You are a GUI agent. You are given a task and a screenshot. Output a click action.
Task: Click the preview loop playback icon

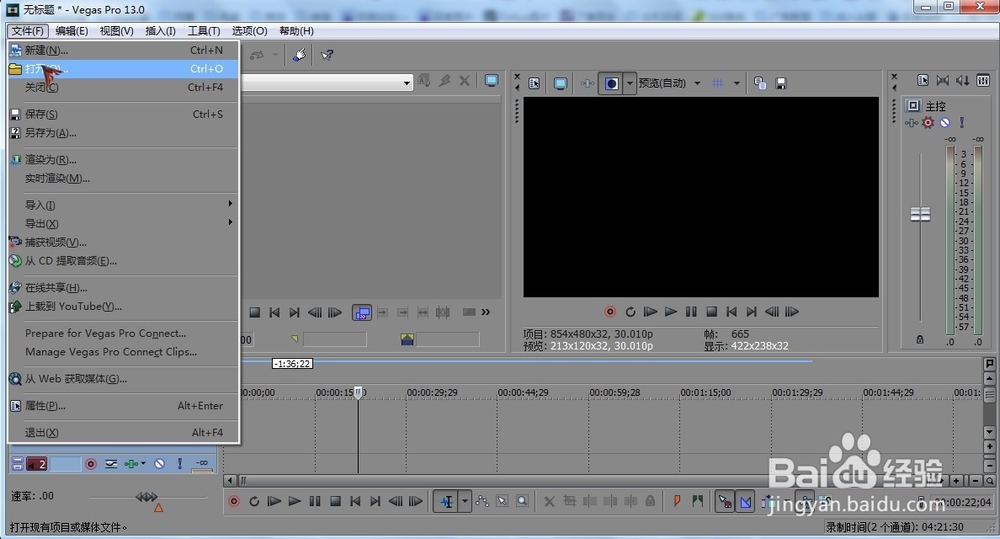(x=630, y=312)
